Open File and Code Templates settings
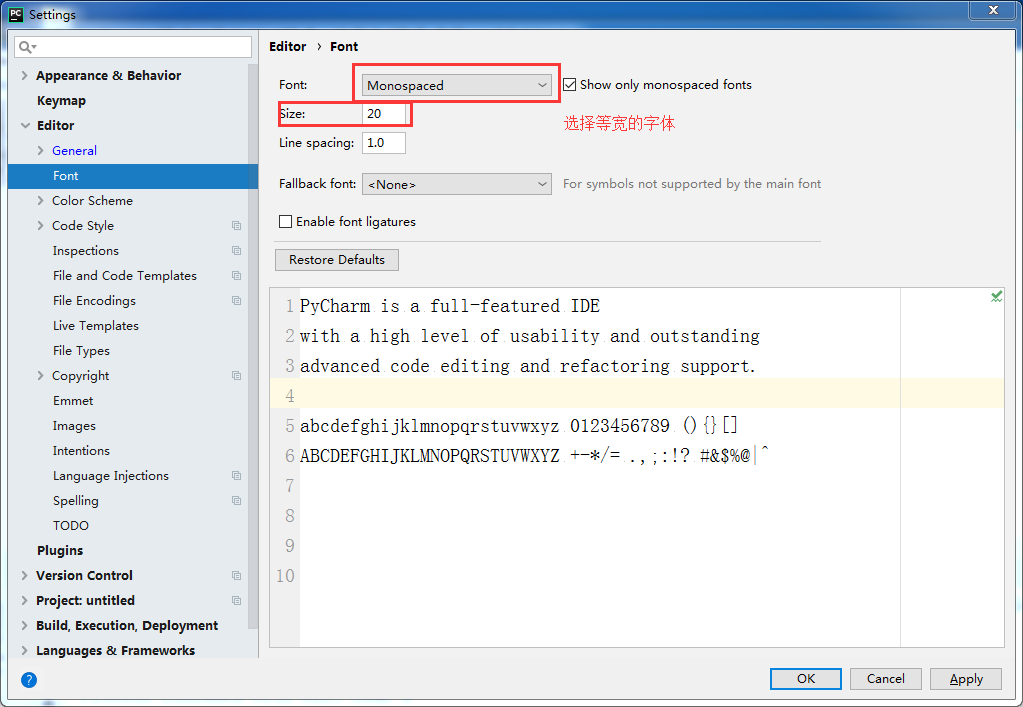Image resolution: width=1023 pixels, height=707 pixels. pos(125,276)
